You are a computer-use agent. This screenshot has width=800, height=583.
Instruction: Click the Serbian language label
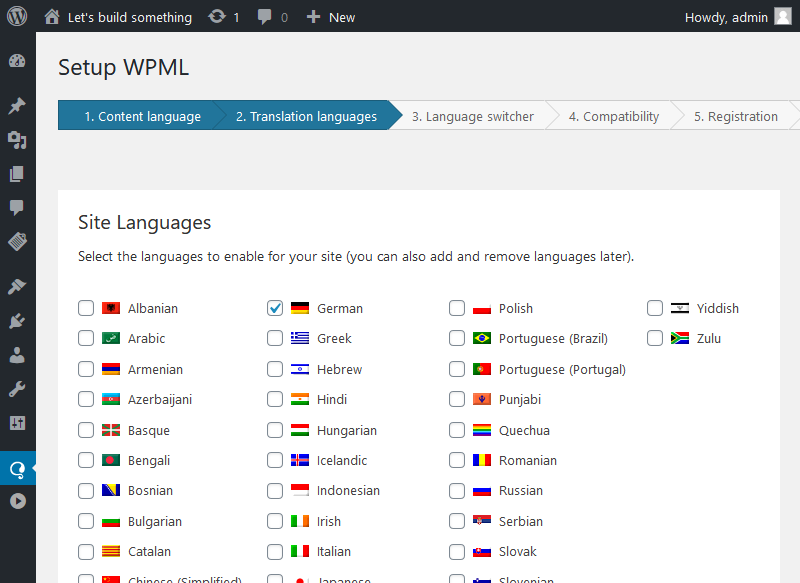click(521, 521)
